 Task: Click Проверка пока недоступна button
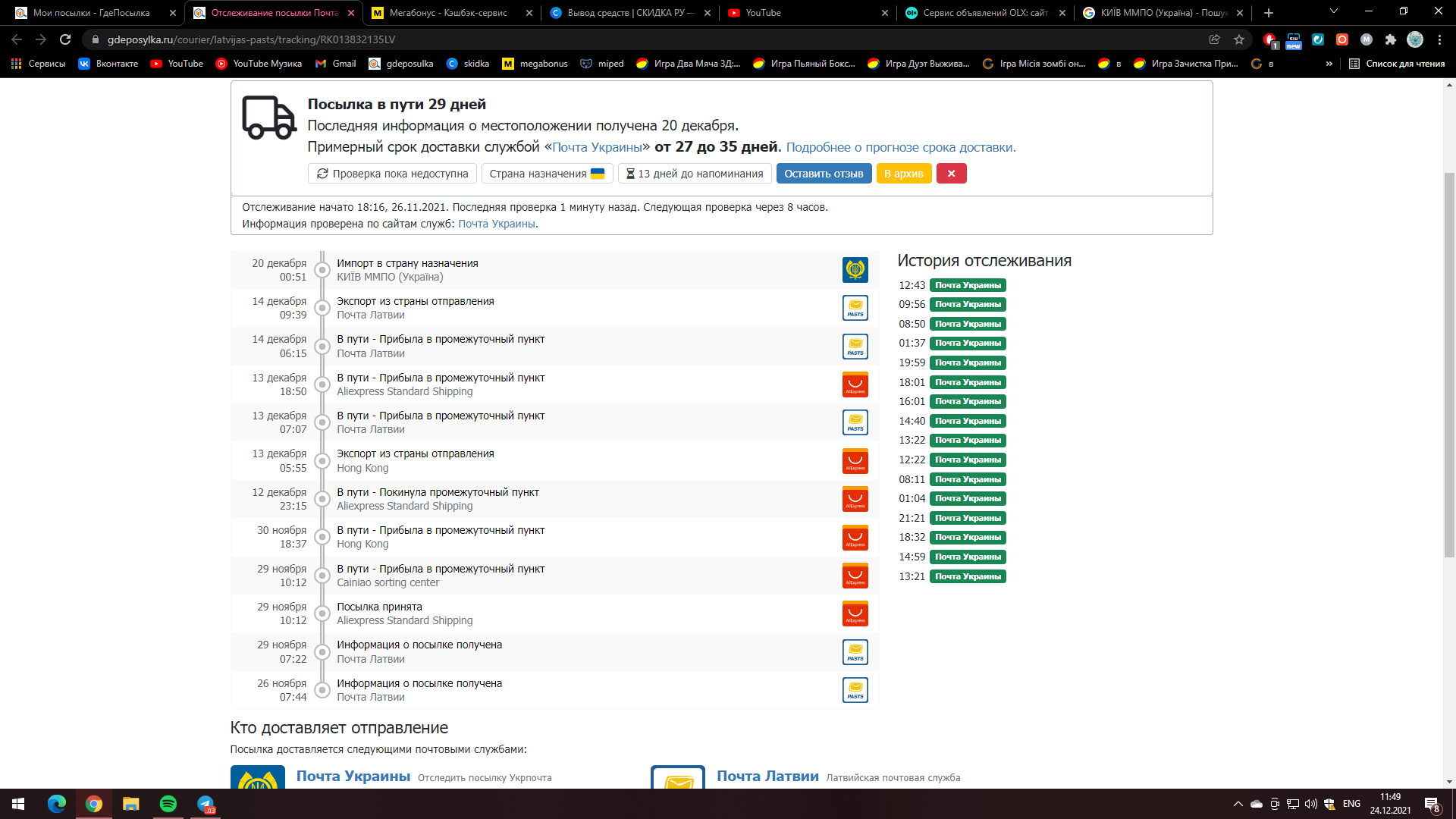393,174
